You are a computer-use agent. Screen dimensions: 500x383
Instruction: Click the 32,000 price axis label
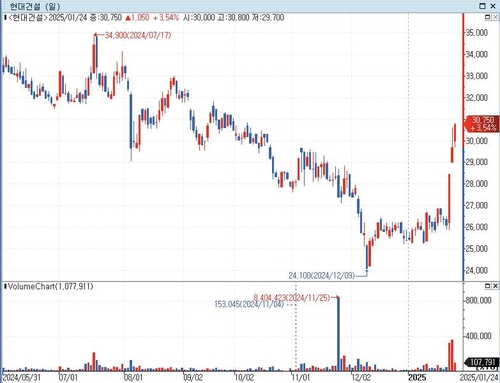[476, 98]
